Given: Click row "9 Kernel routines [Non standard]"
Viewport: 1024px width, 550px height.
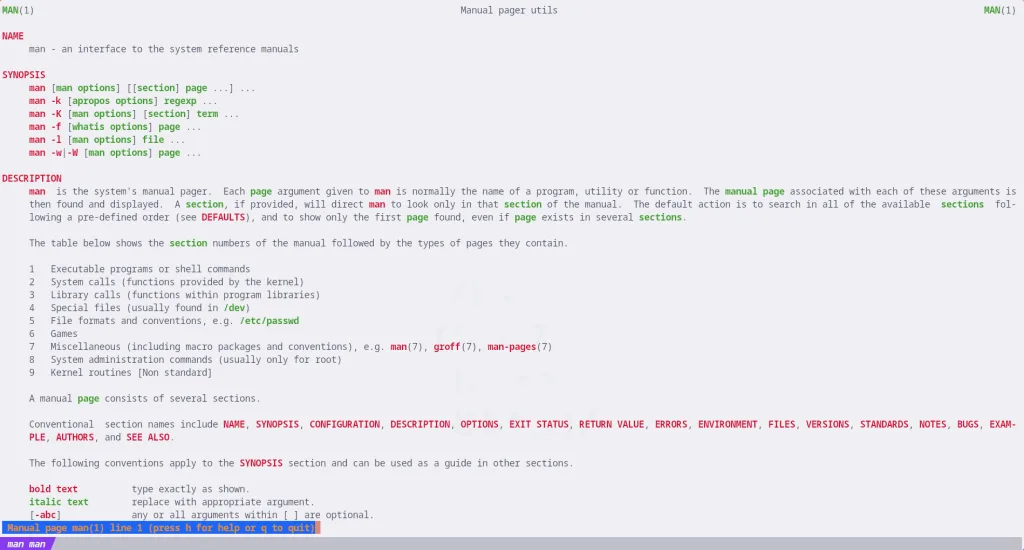Looking at the screenshot, I should 120,373.
